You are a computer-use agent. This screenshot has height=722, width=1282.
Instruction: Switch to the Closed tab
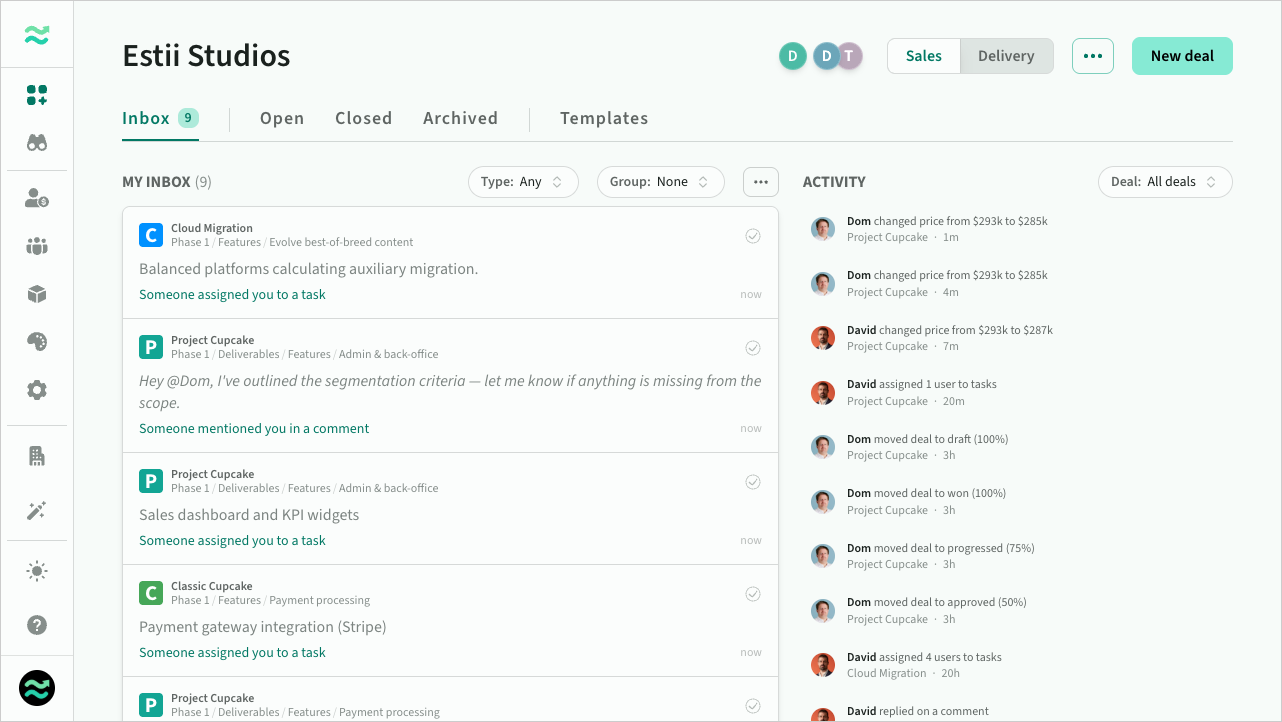[x=363, y=118]
